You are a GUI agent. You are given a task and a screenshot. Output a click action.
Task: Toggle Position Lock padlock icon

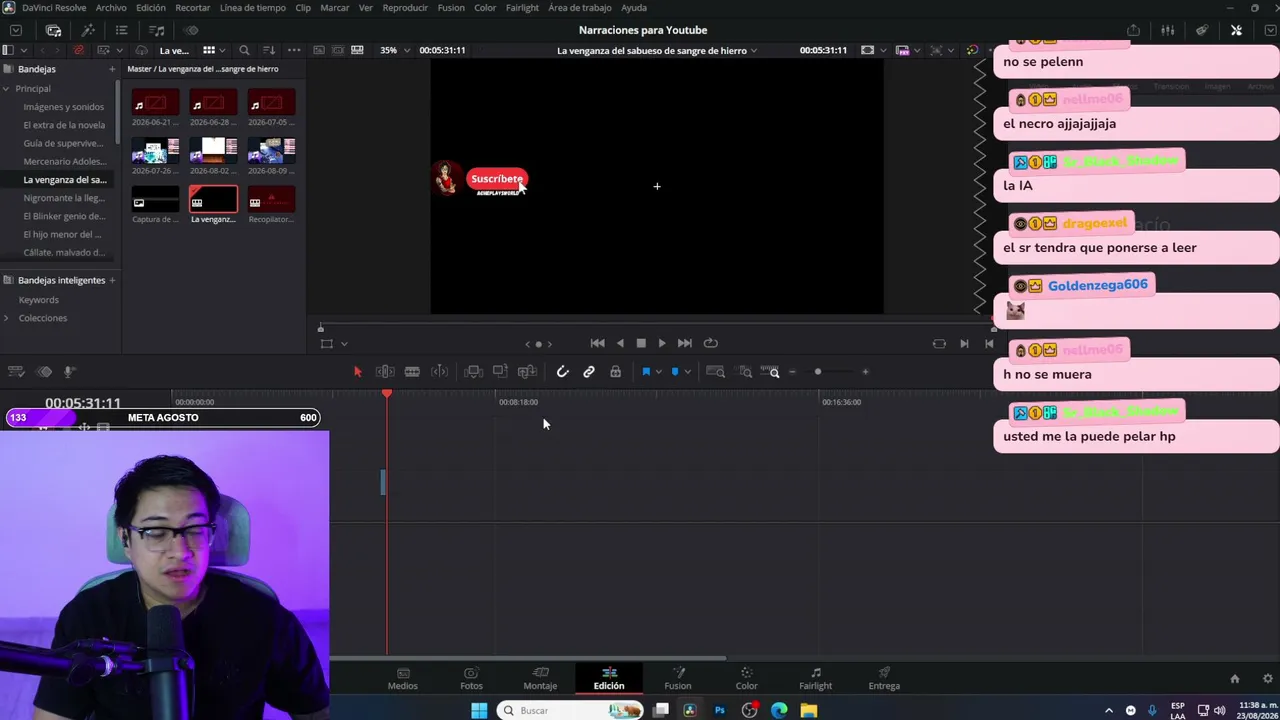click(x=615, y=372)
